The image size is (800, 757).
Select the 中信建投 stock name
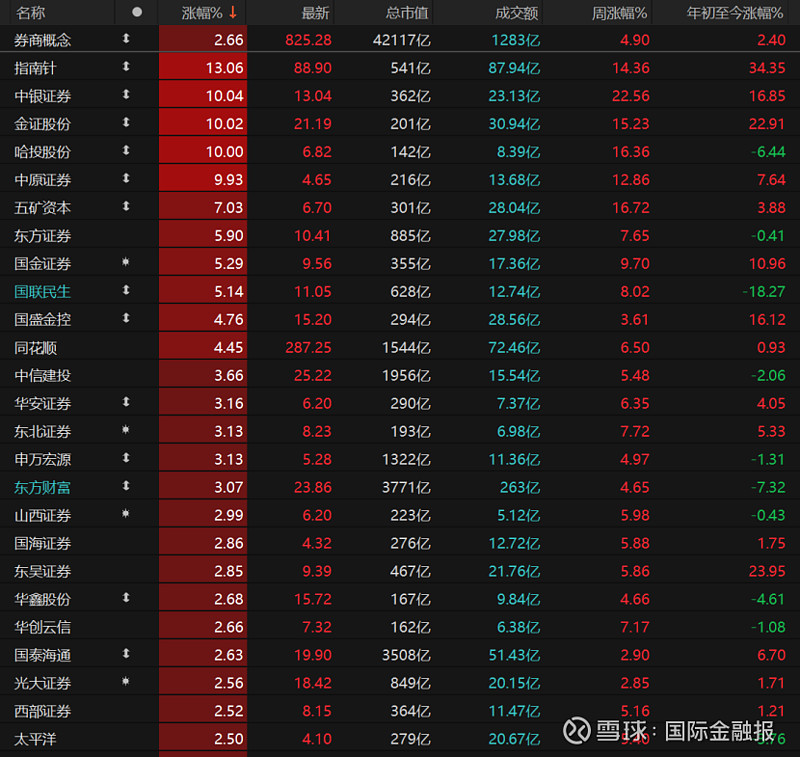coord(42,375)
